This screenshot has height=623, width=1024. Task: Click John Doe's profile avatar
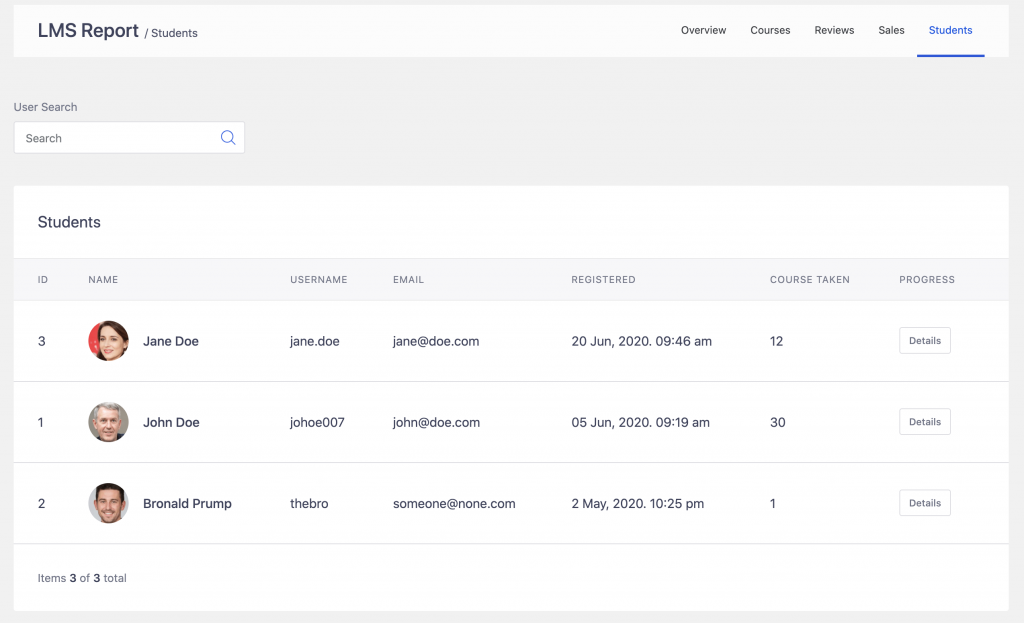coord(108,422)
